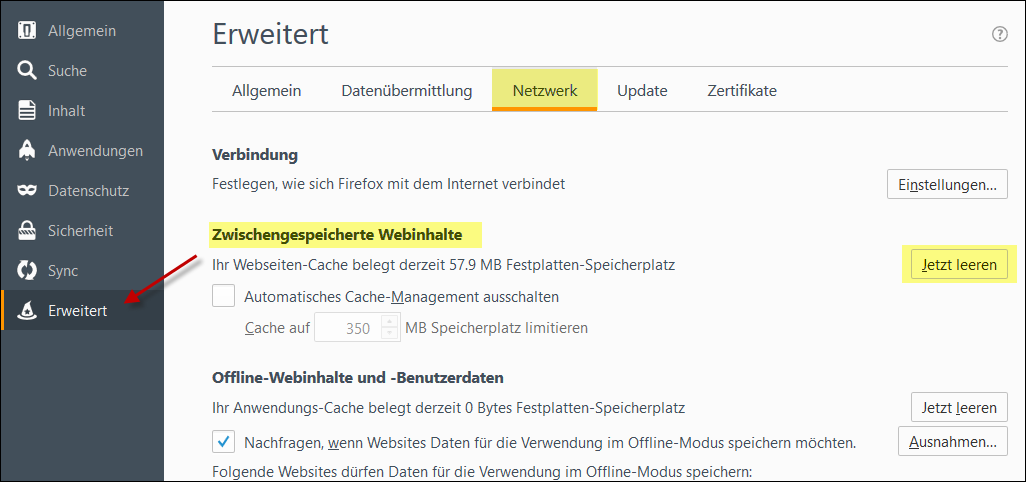Click 'MB Speicherplatz limitieren' label

tap(497, 328)
